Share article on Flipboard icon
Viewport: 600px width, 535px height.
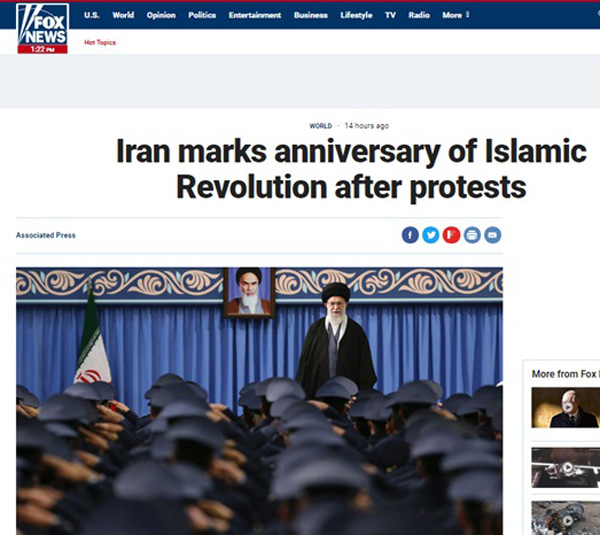[x=452, y=235]
